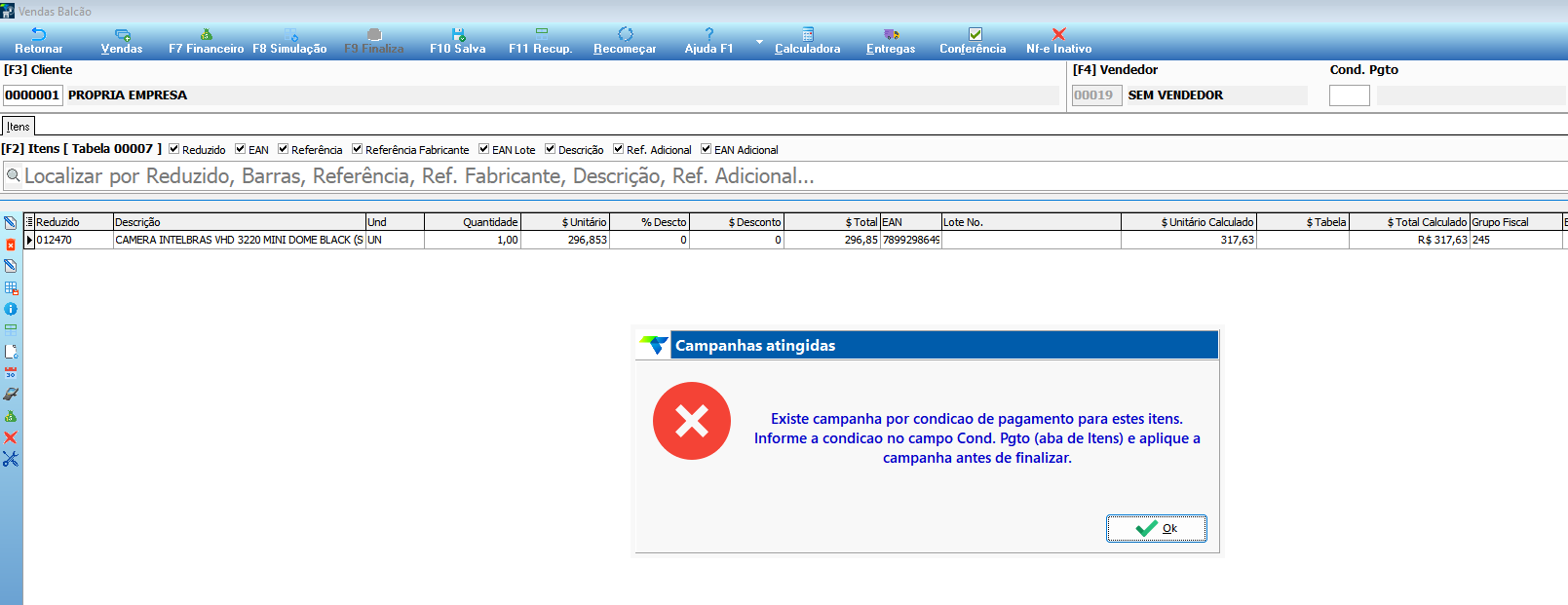The height and width of the screenshot is (605, 1568).
Task: Click the handheld scanner icon in left sidebar
Action: [x=11, y=395]
